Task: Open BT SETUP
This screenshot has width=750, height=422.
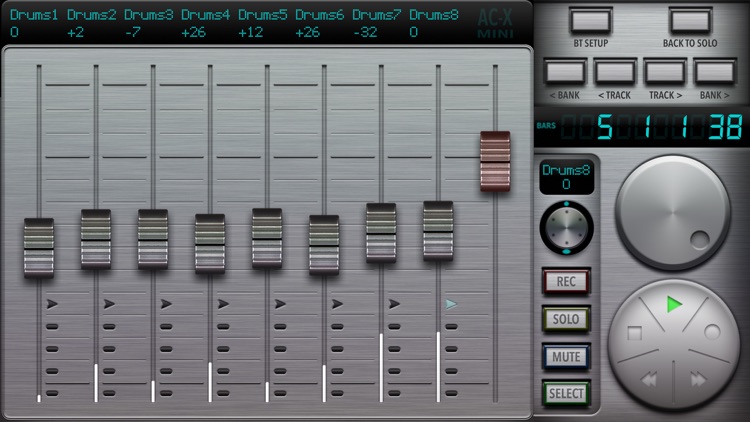Action: point(590,21)
